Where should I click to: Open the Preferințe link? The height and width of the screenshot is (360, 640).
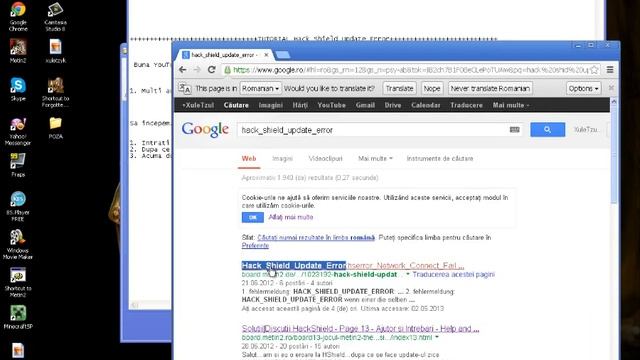point(255,246)
